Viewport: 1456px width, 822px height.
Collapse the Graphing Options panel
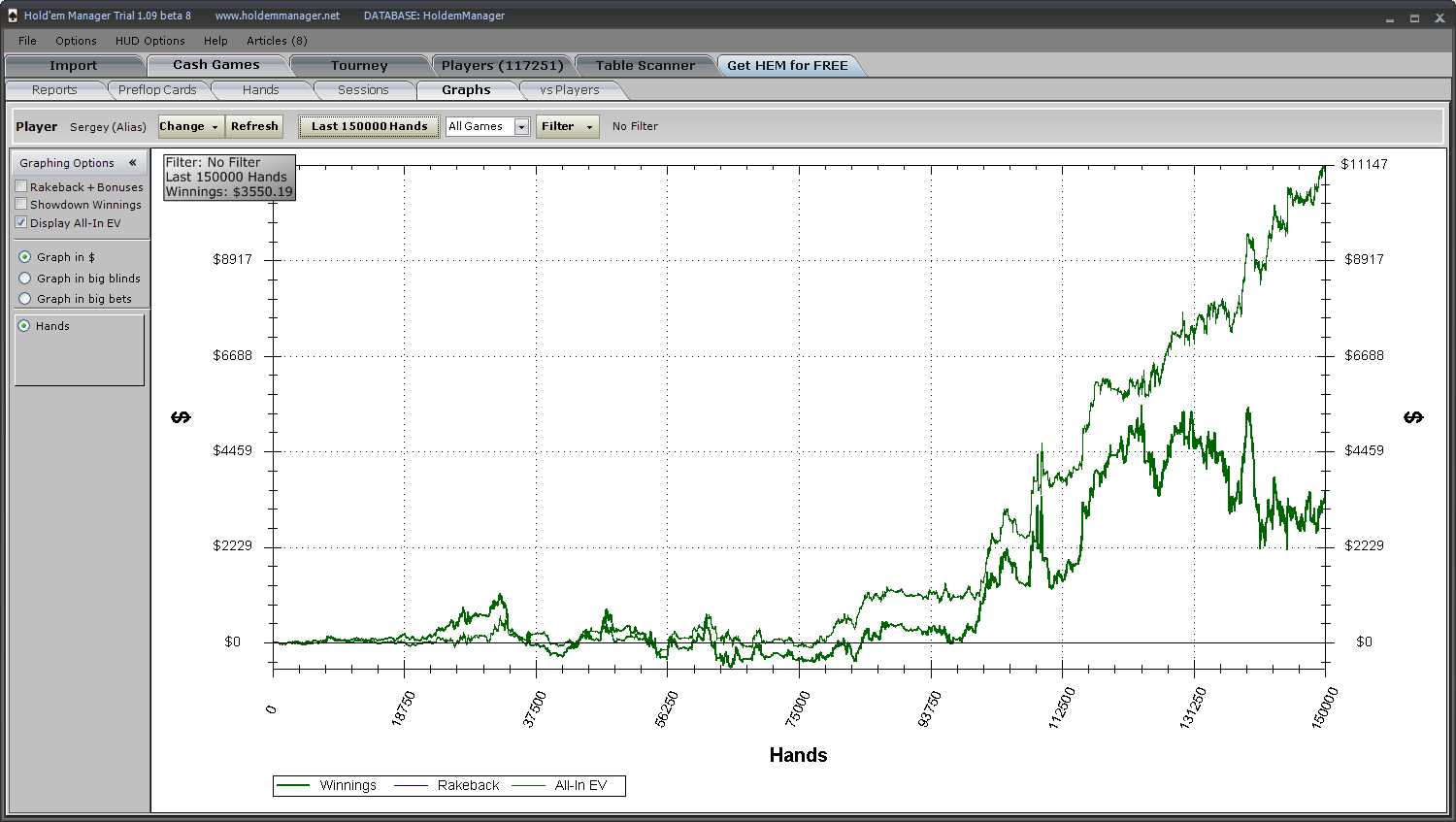pos(133,163)
